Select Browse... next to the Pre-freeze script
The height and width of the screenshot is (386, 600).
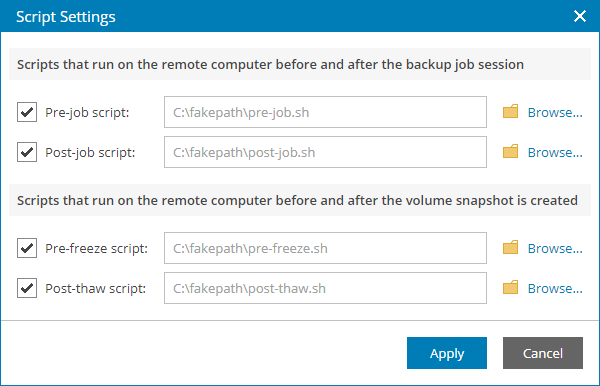point(555,248)
